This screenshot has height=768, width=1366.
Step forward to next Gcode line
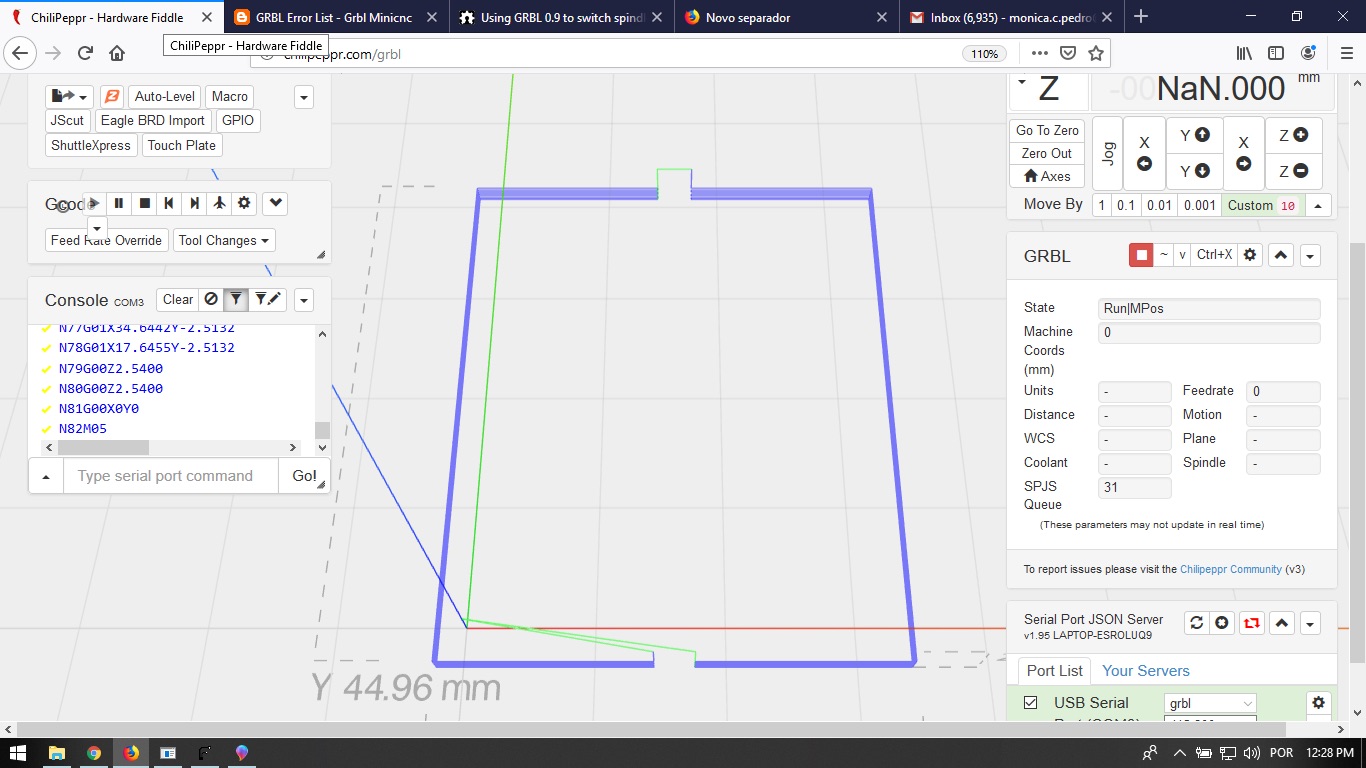point(194,203)
